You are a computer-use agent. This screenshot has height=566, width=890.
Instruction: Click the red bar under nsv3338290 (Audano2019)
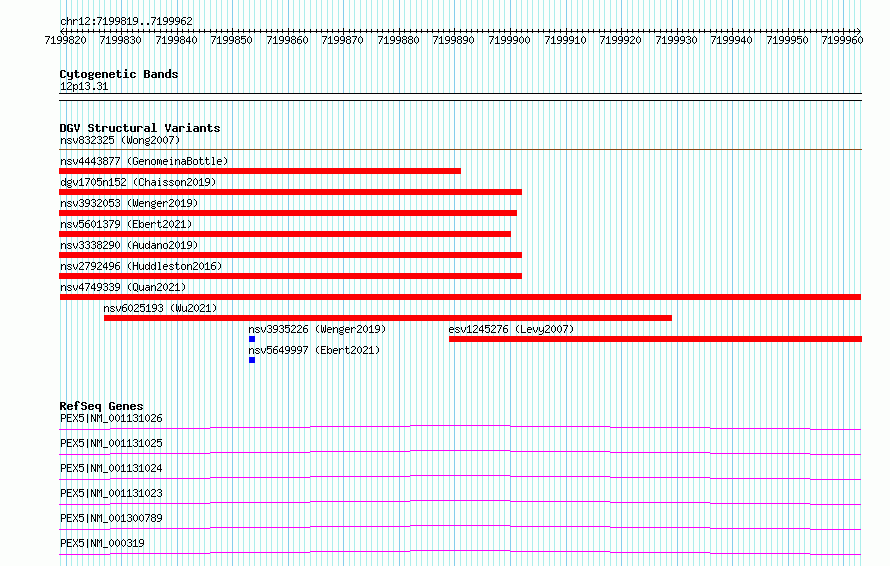point(290,255)
